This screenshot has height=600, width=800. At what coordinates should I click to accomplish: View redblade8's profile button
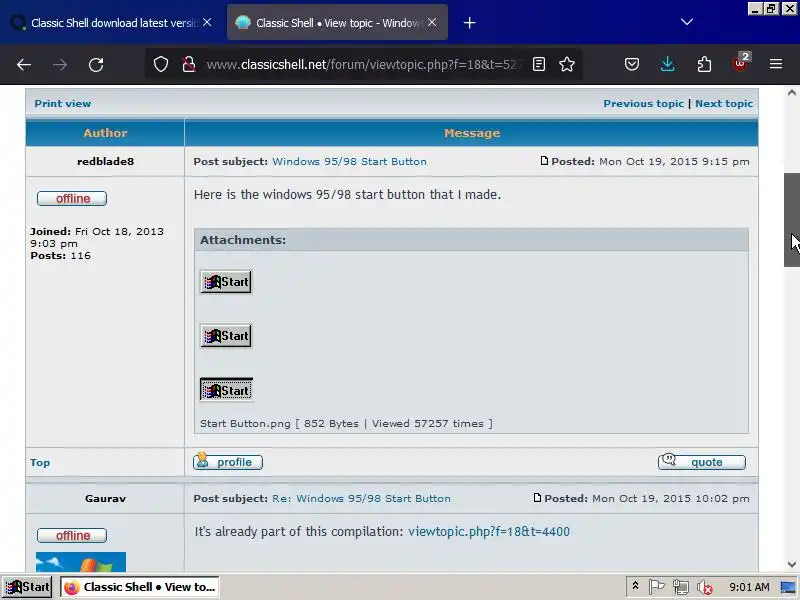click(228, 462)
